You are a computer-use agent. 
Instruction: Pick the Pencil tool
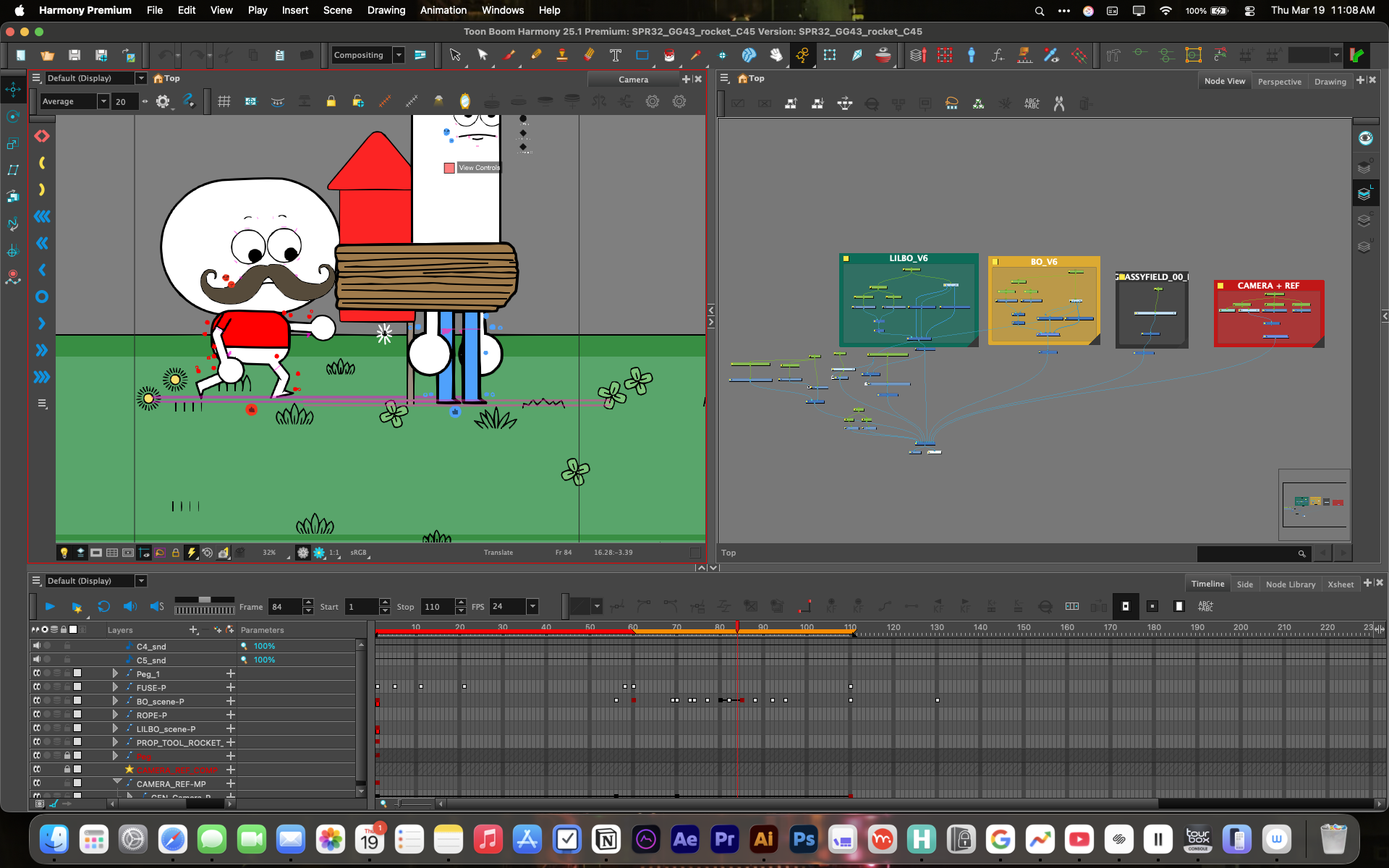[536, 55]
